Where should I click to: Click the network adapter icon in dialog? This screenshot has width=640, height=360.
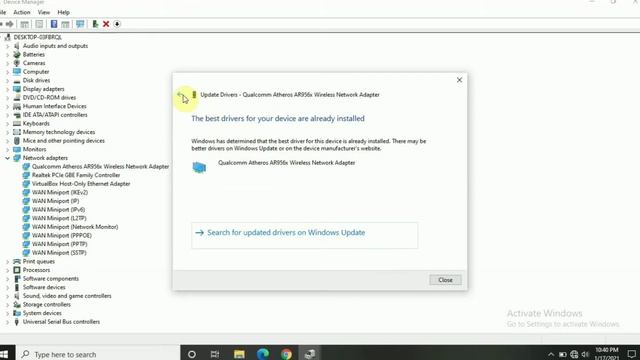pyautogui.click(x=199, y=167)
